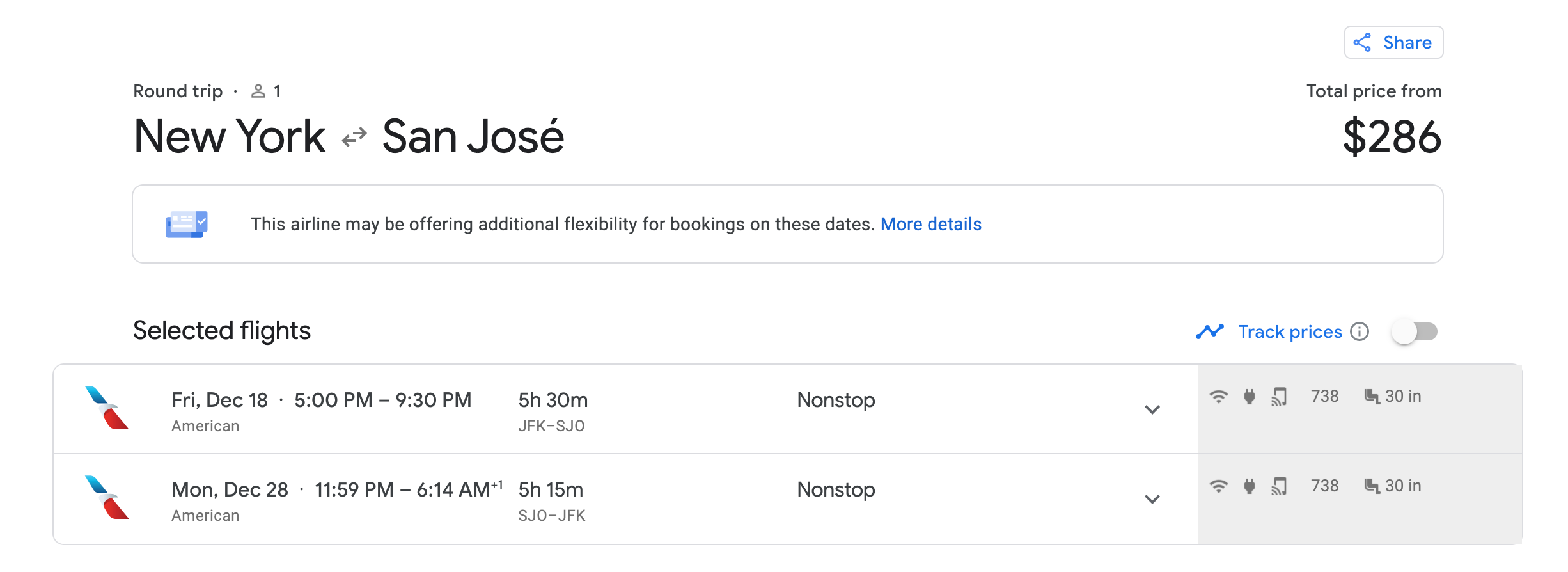
Task: Expand the Fri, Dec 18 flight details
Action: tap(1152, 409)
